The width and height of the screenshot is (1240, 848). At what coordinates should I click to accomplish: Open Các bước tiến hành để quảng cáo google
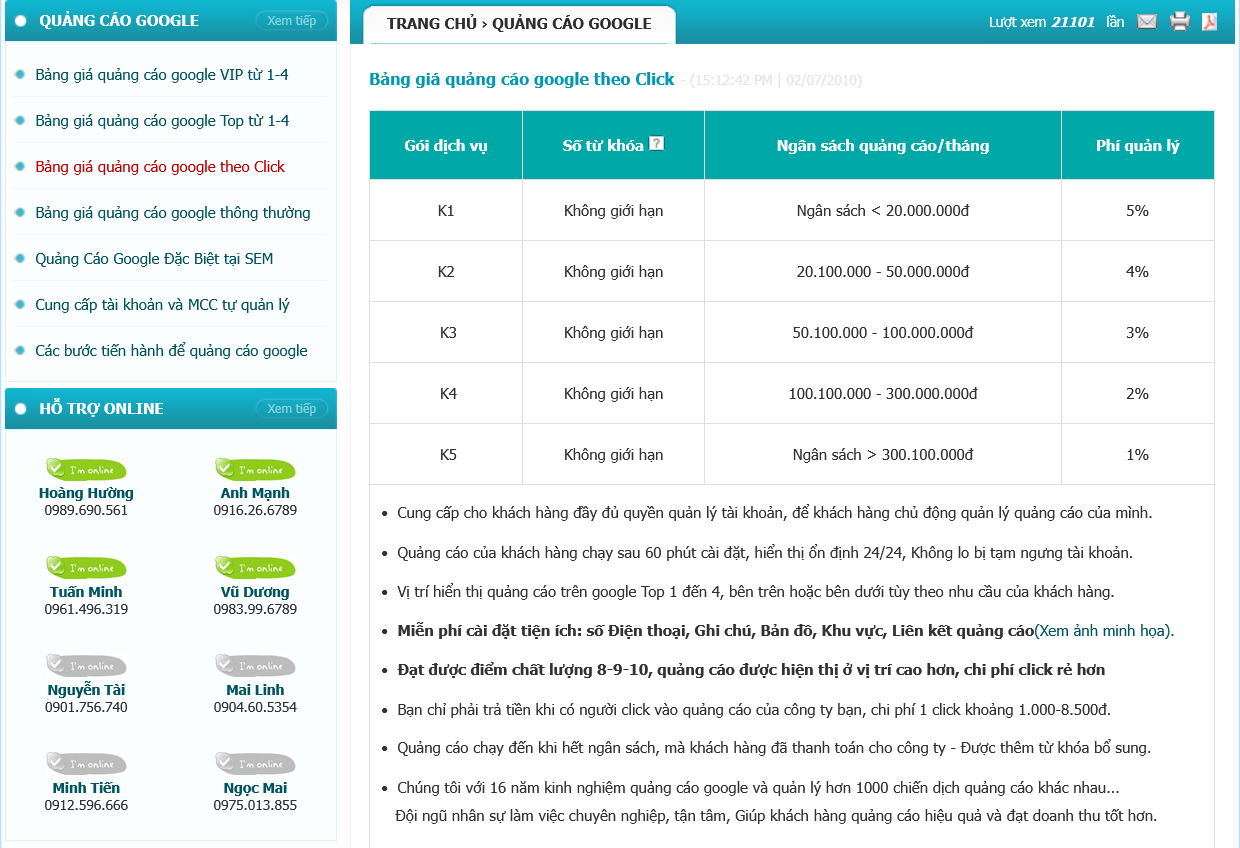tap(171, 351)
